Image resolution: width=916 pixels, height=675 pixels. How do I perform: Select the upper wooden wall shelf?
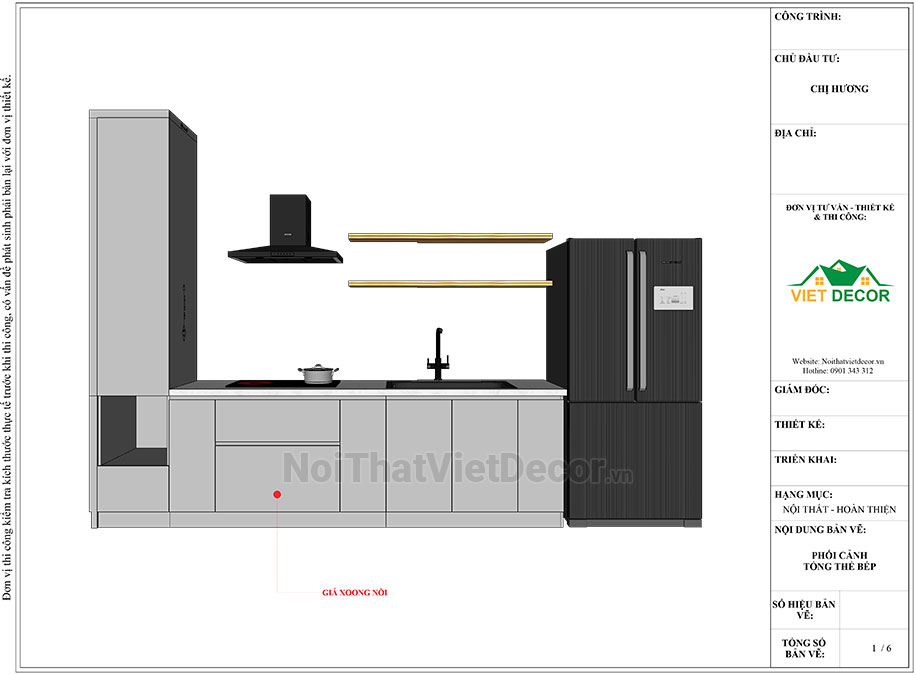450,237
